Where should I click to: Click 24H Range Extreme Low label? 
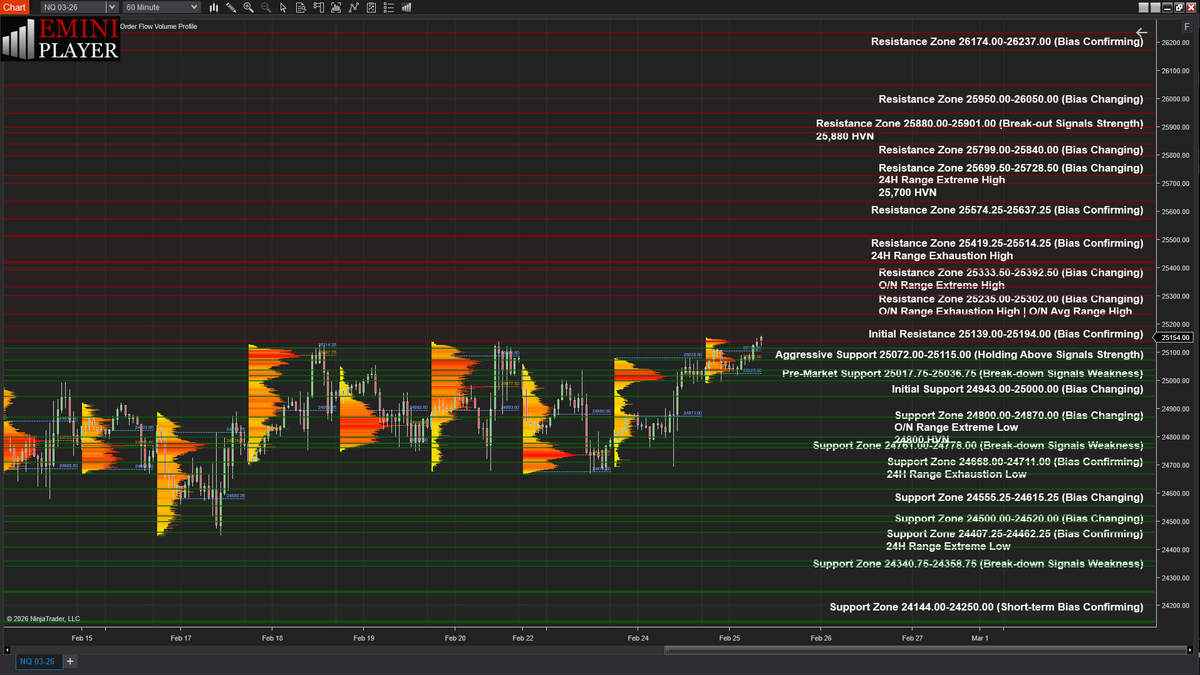coord(948,546)
